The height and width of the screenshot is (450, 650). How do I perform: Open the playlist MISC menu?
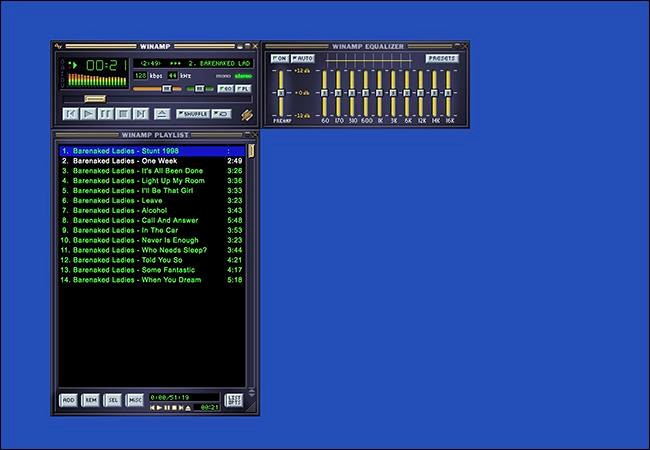pyautogui.click(x=135, y=400)
